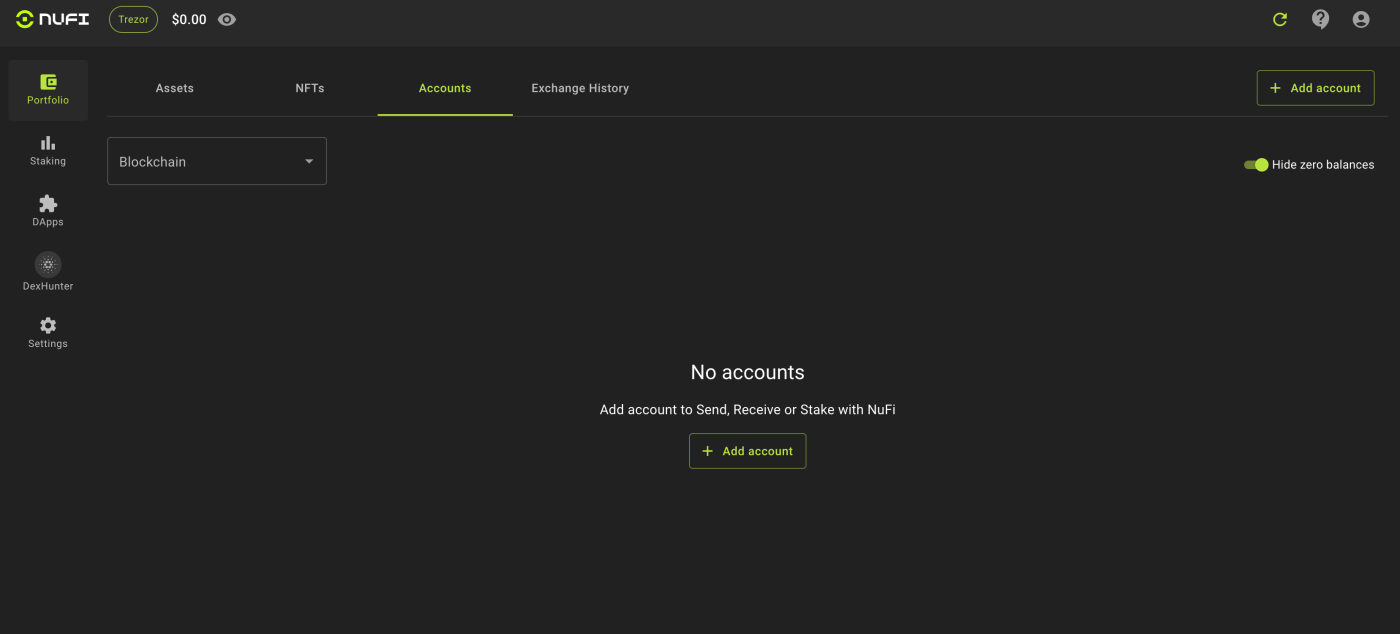Open the help question mark icon
Viewport: 1400px width, 634px height.
coord(1320,19)
